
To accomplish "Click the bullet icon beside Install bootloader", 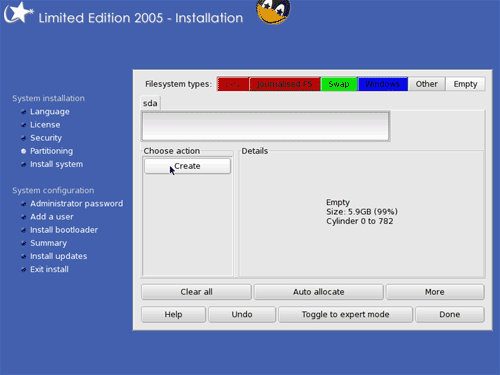I will pyautogui.click(x=23, y=230).
